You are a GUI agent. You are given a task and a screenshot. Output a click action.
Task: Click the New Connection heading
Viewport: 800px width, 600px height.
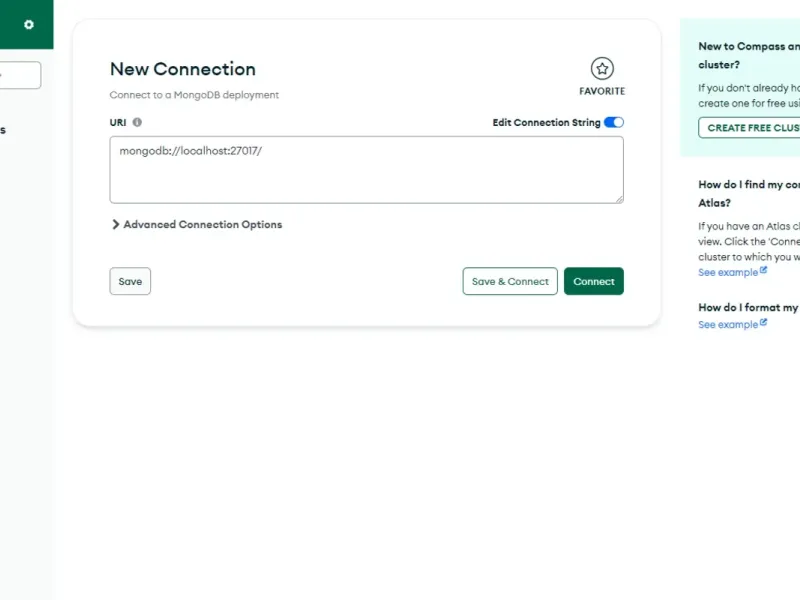[x=183, y=69]
